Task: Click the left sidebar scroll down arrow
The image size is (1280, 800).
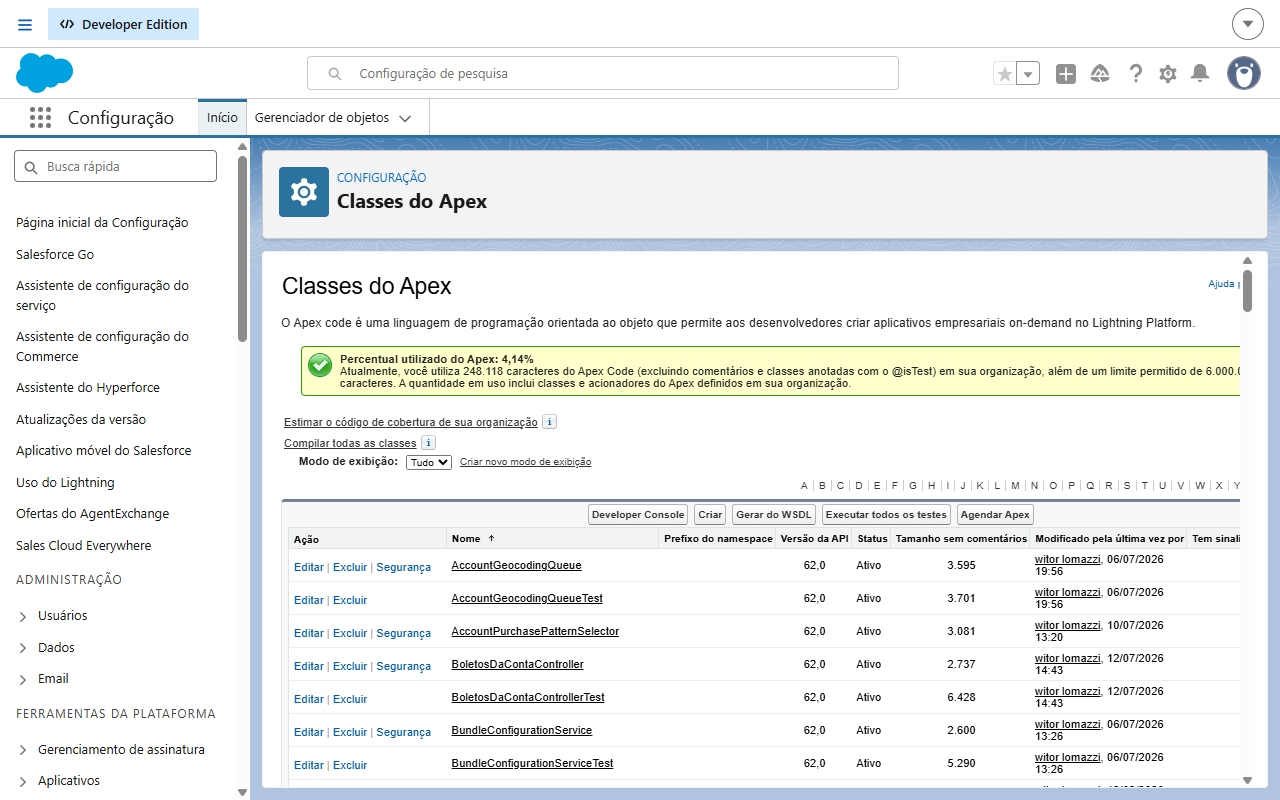Action: point(242,792)
